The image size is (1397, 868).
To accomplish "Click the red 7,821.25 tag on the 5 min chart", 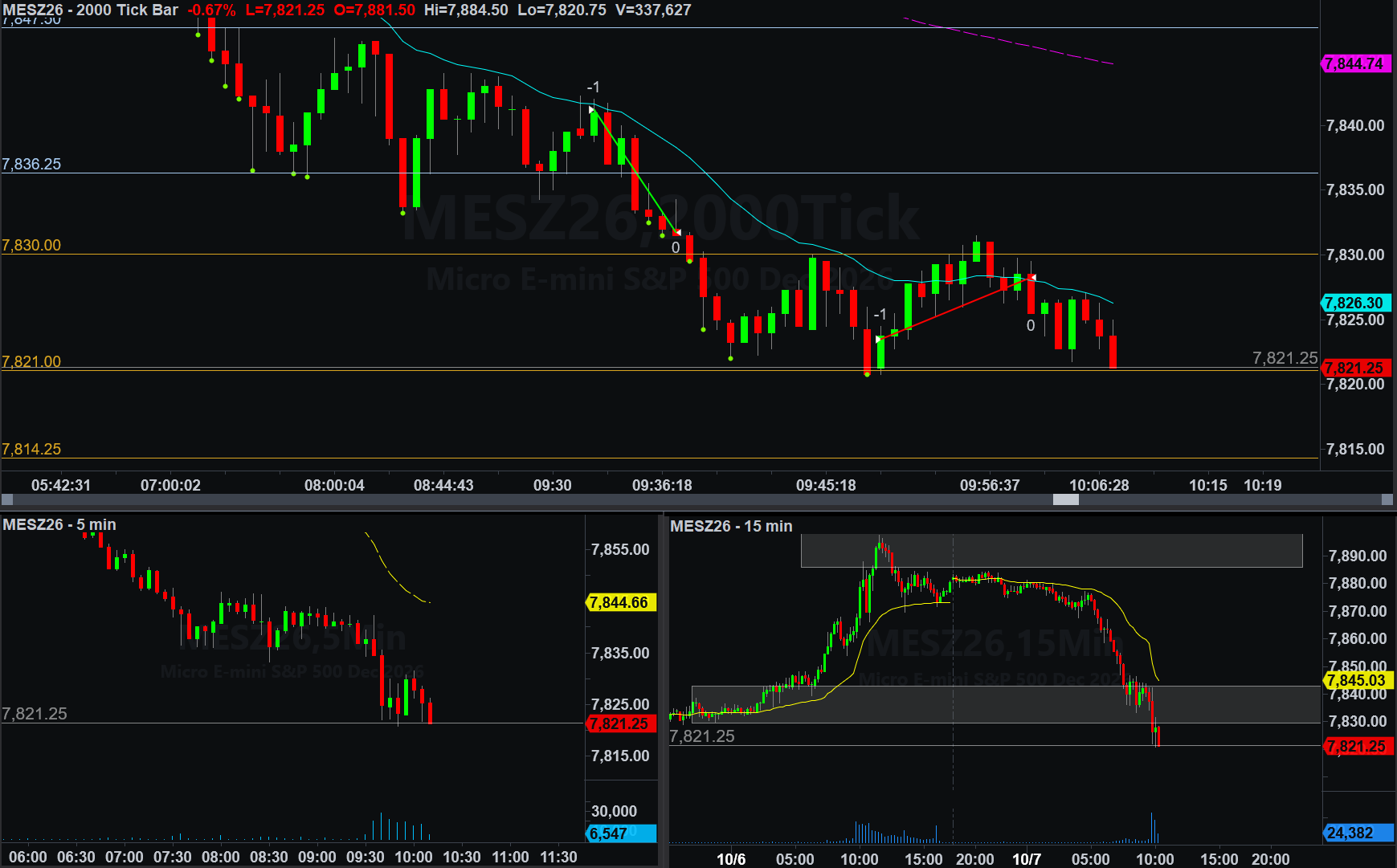I will pyautogui.click(x=622, y=723).
